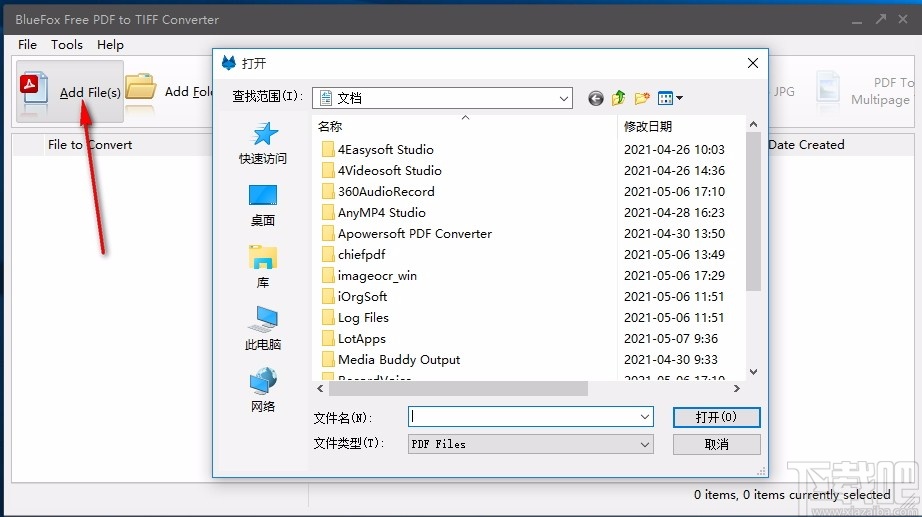Image resolution: width=922 pixels, height=517 pixels.
Task: Click the scroll right arrow in file list
Action: [x=736, y=388]
